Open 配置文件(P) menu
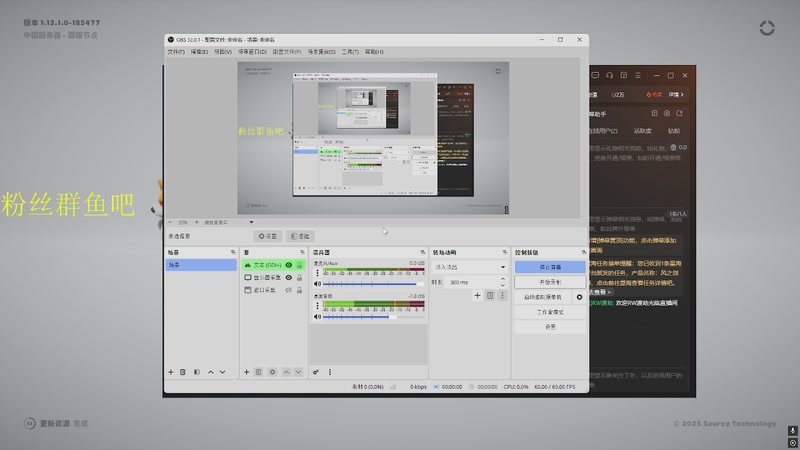Viewport: 800px width, 450px height. coord(287,52)
